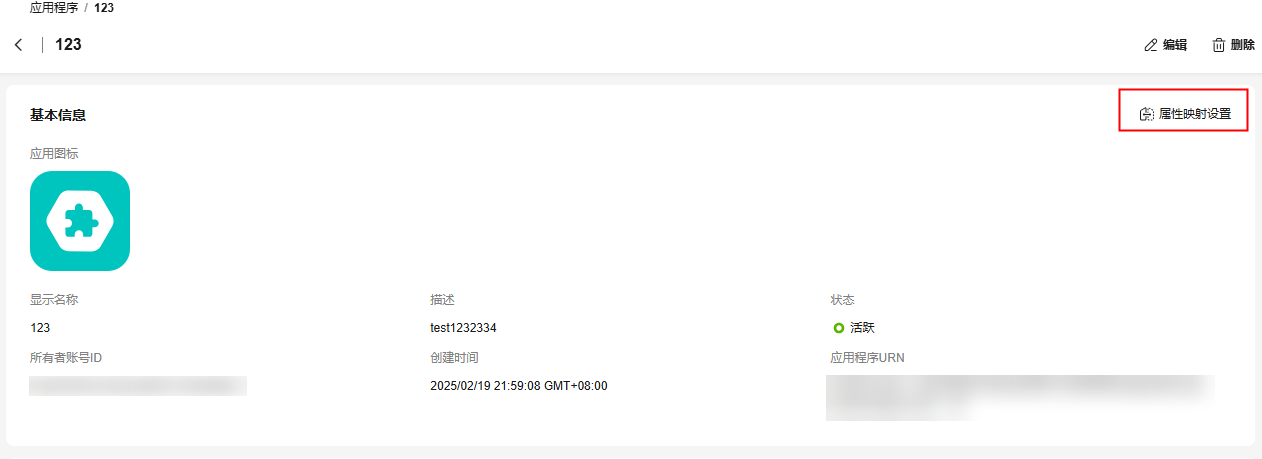Click the back arrow beside title 123
Image resolution: width=1262 pixels, height=459 pixels.
pos(19,45)
